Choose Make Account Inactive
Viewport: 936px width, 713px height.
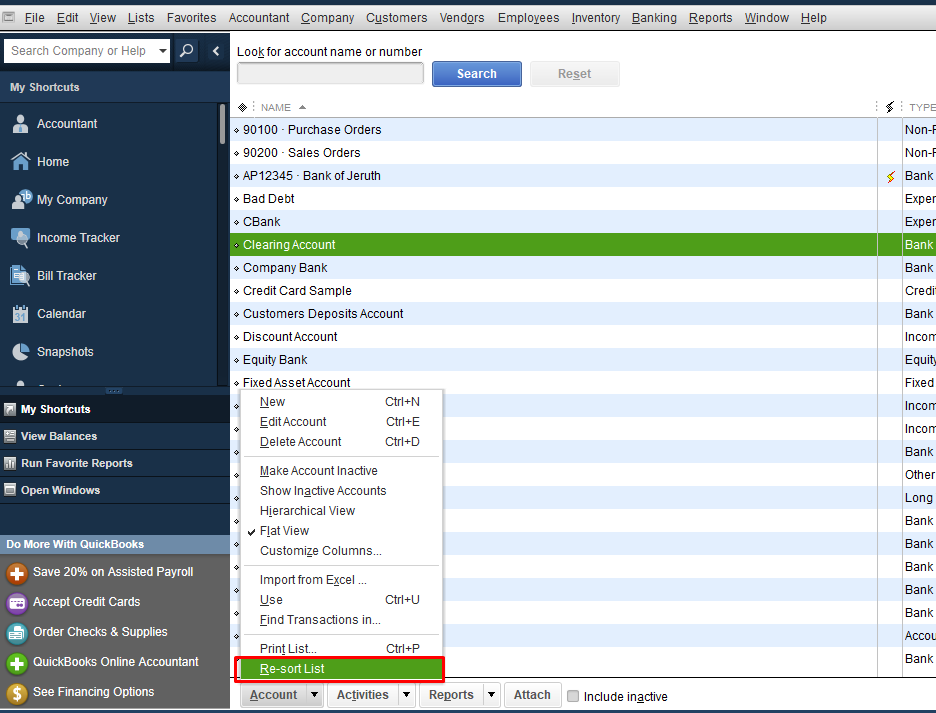click(318, 471)
